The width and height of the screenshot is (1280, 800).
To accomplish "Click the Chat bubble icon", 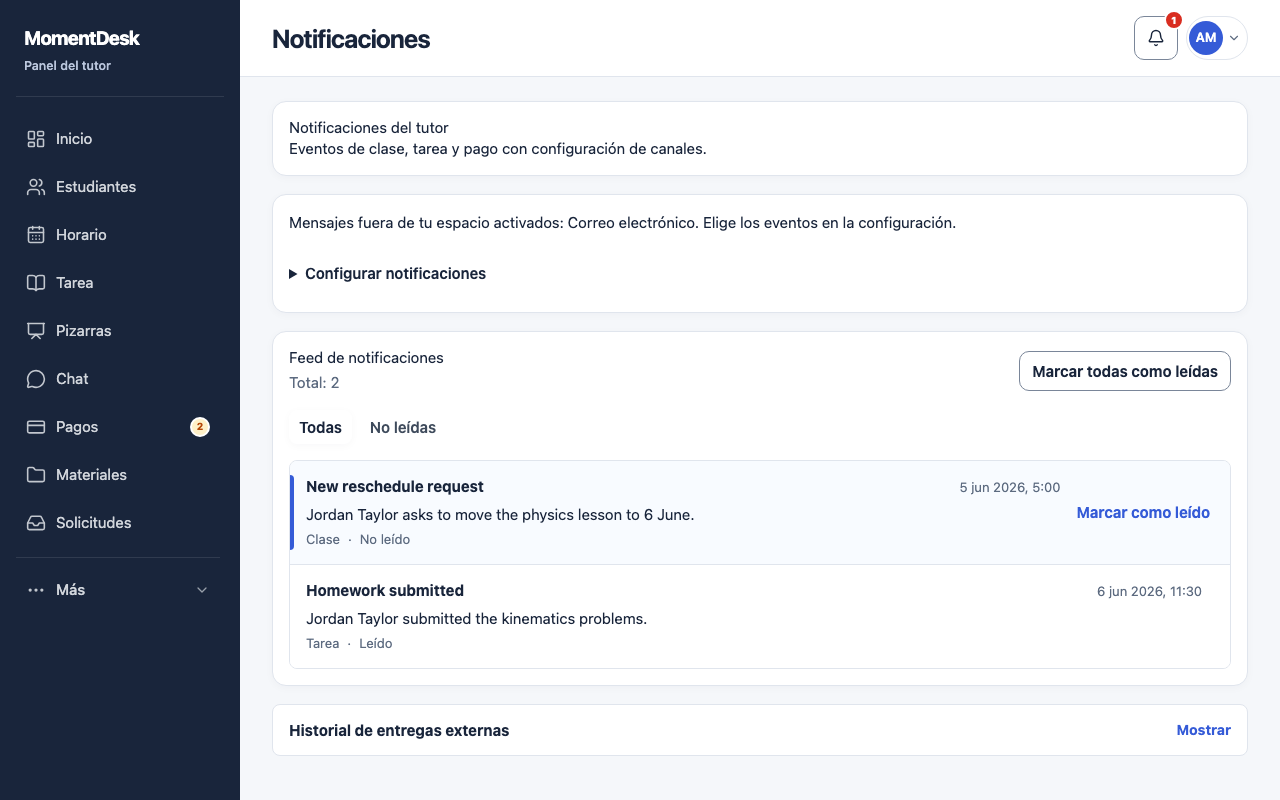I will pos(36,379).
